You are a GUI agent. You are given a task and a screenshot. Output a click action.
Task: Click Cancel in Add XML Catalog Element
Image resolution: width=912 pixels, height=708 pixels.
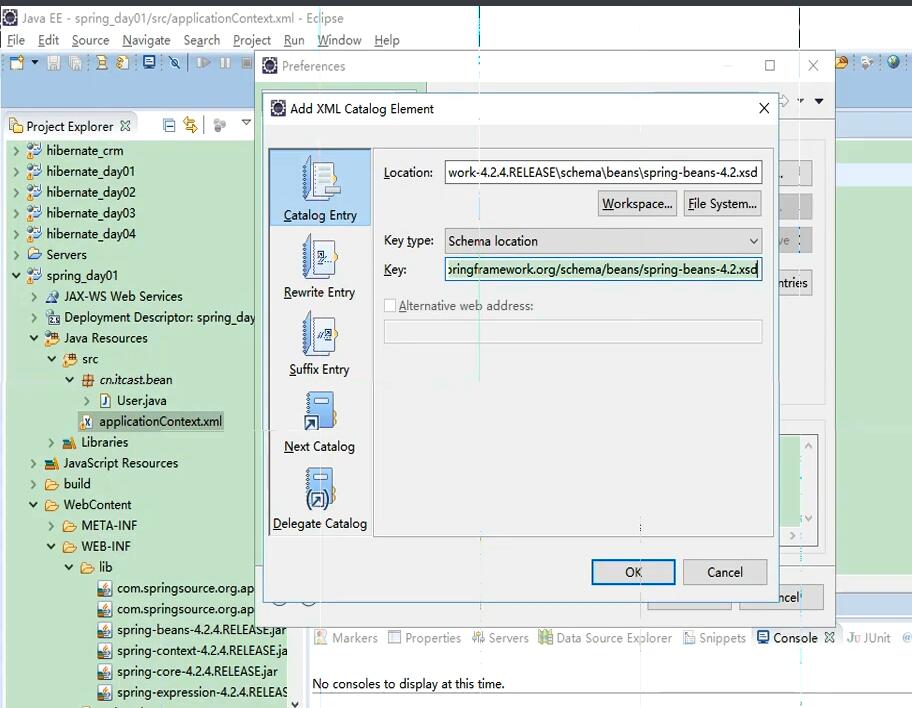(725, 572)
